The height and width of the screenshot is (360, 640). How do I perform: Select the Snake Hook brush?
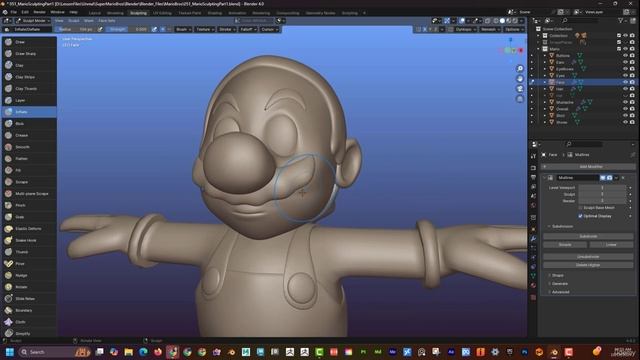coord(29,240)
